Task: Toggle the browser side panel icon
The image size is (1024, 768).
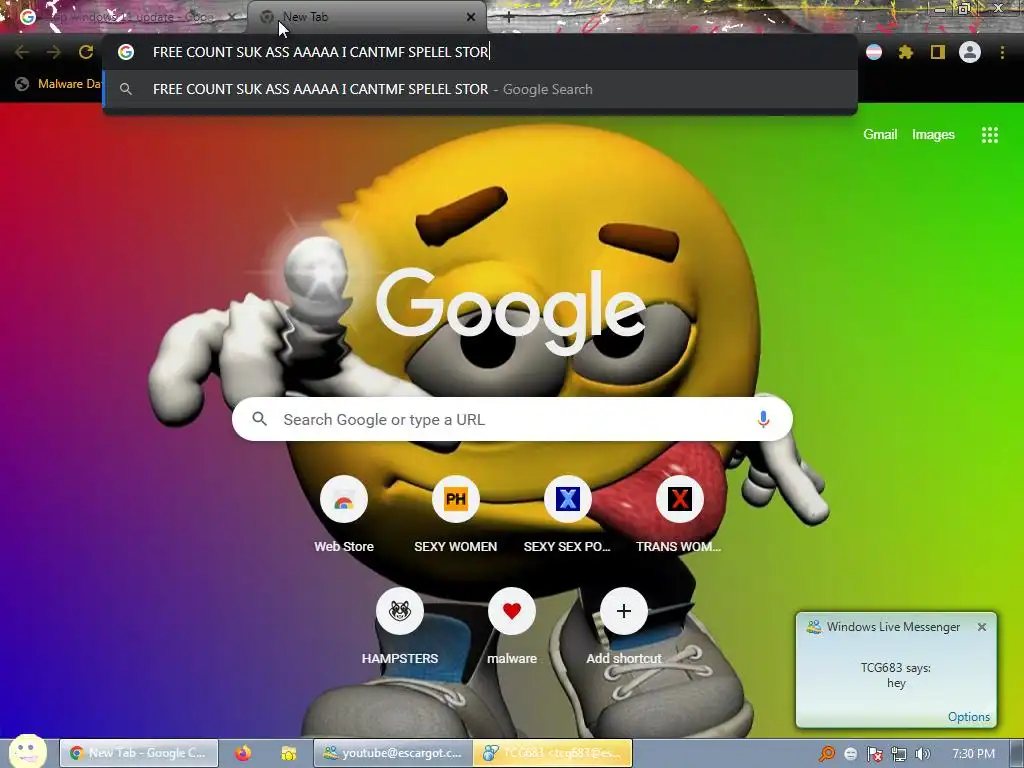Action: [x=938, y=52]
